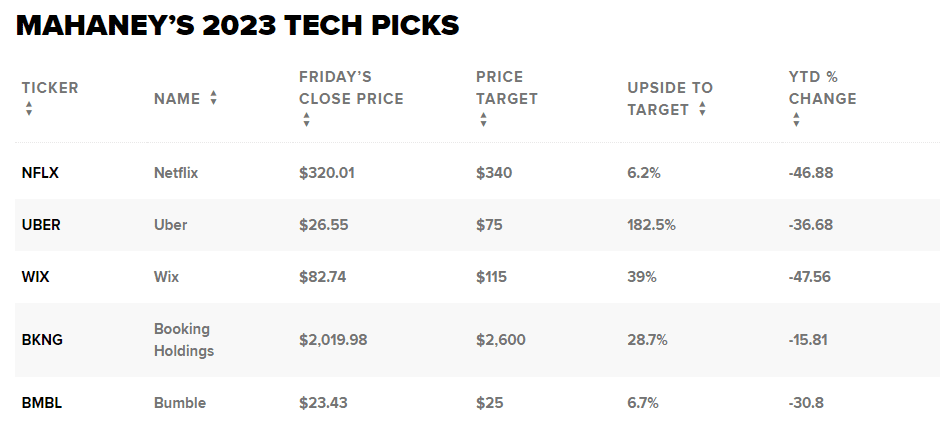Click the Mahaney's 2023 Tech Picks title

(237, 27)
